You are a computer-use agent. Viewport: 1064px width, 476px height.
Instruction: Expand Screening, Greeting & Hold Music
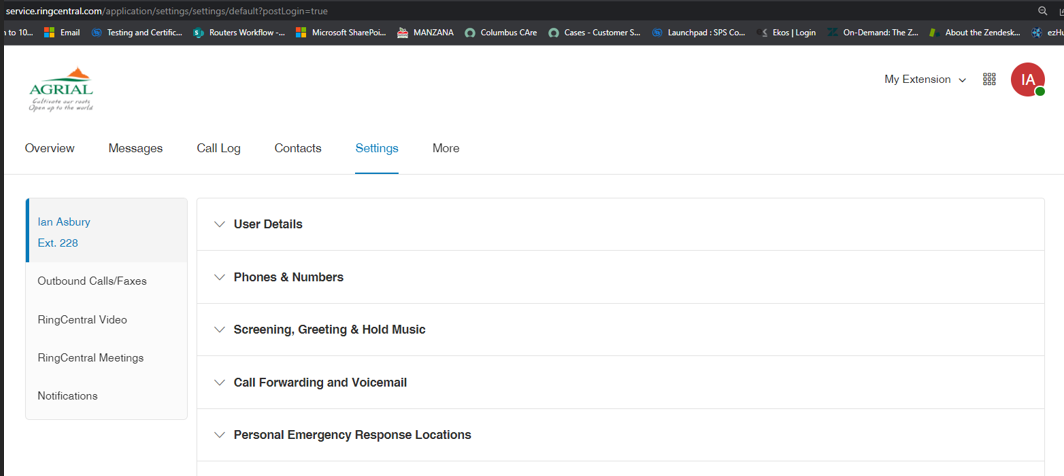(620, 329)
